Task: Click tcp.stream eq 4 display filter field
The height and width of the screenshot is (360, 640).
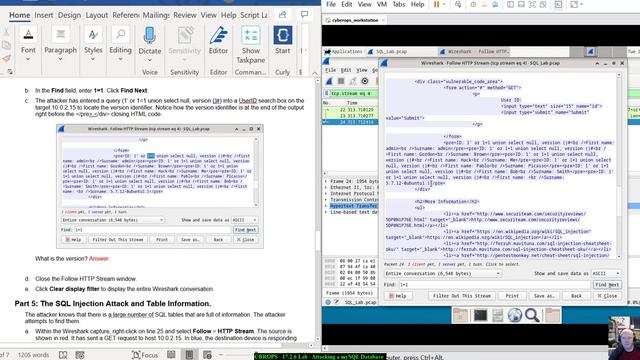Action: 353,93
